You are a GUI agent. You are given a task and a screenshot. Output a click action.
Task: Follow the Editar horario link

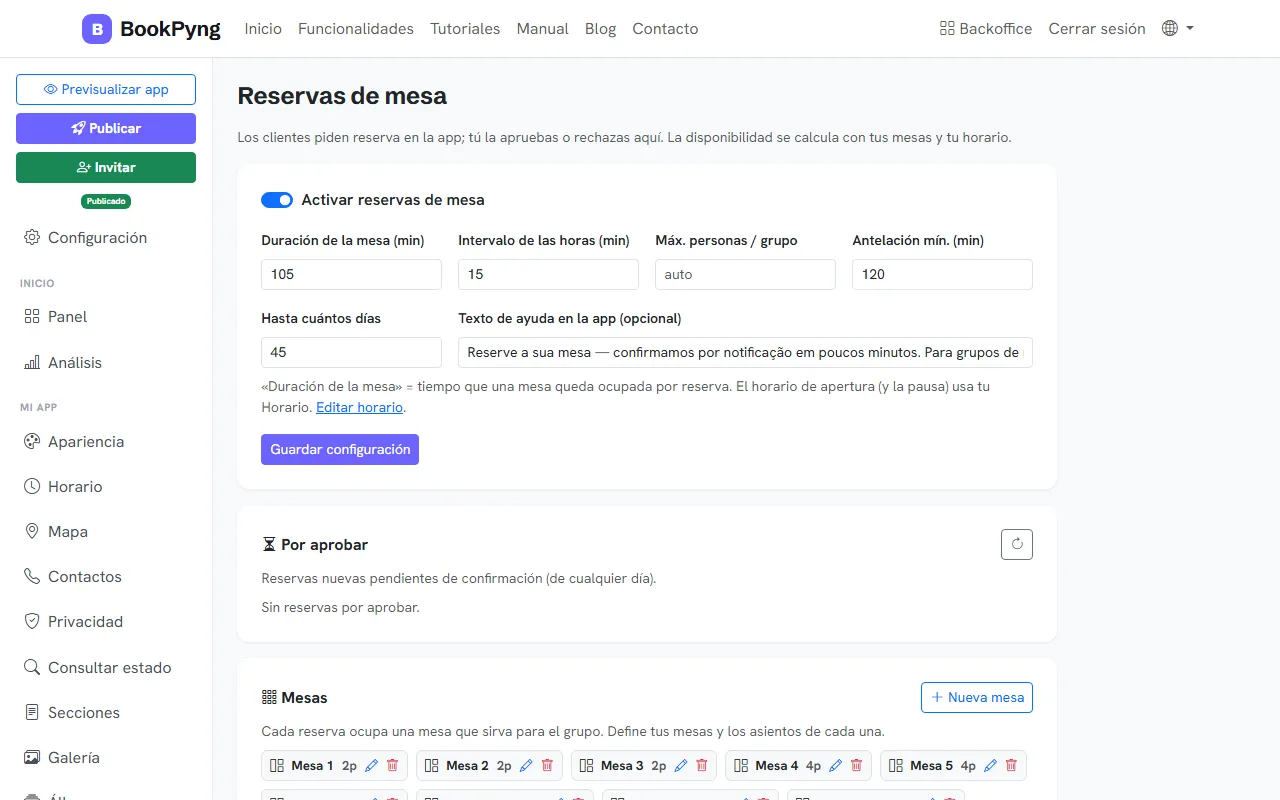(360, 407)
